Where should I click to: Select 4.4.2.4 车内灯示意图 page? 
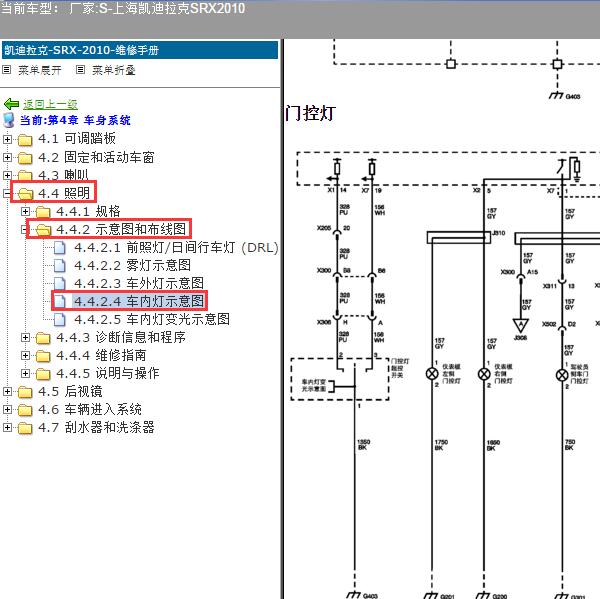(139, 301)
